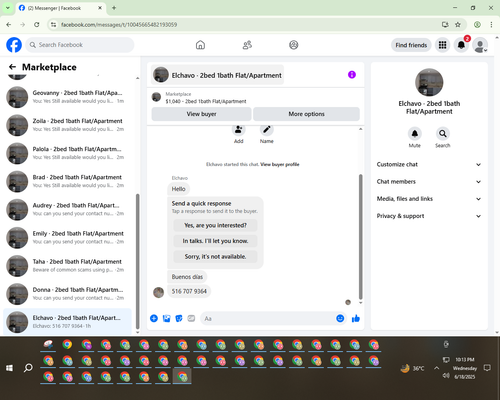Send quick response In talks. I'll let you know.
The image size is (500, 400).
215,241
